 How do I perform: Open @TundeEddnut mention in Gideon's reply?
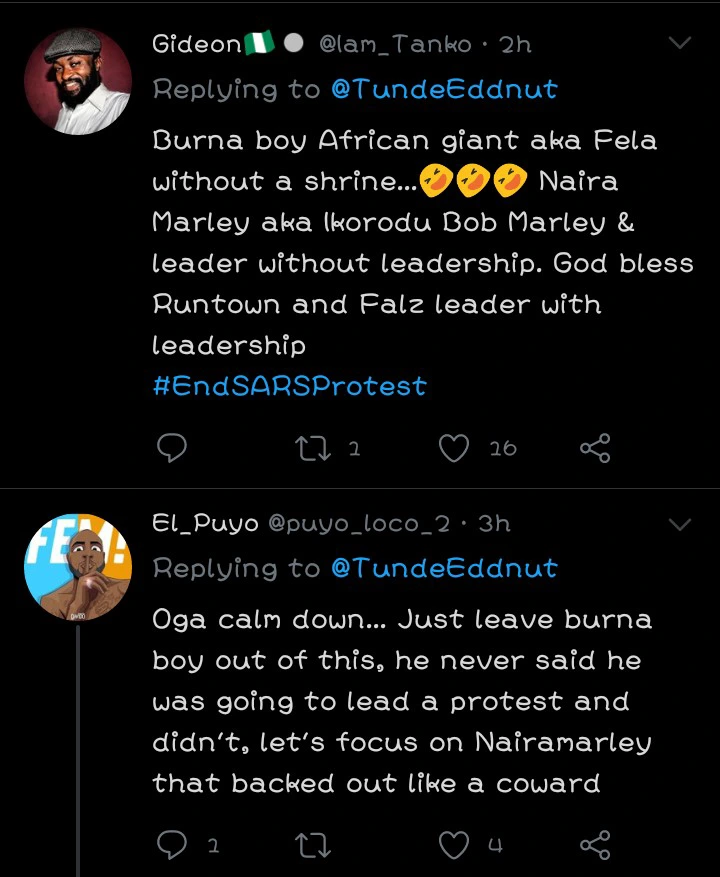(x=444, y=90)
